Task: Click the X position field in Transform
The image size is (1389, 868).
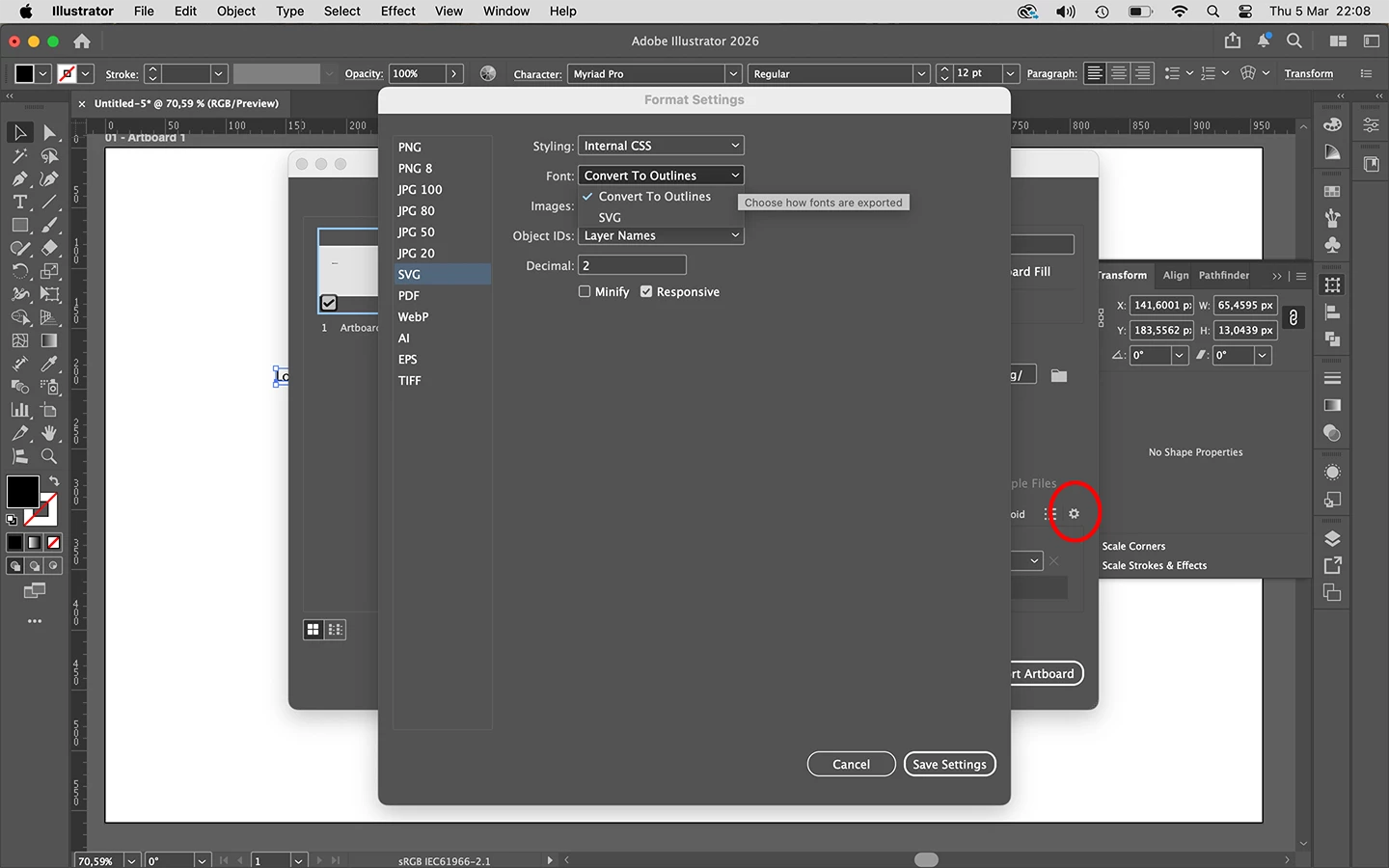Action: coord(1161,305)
